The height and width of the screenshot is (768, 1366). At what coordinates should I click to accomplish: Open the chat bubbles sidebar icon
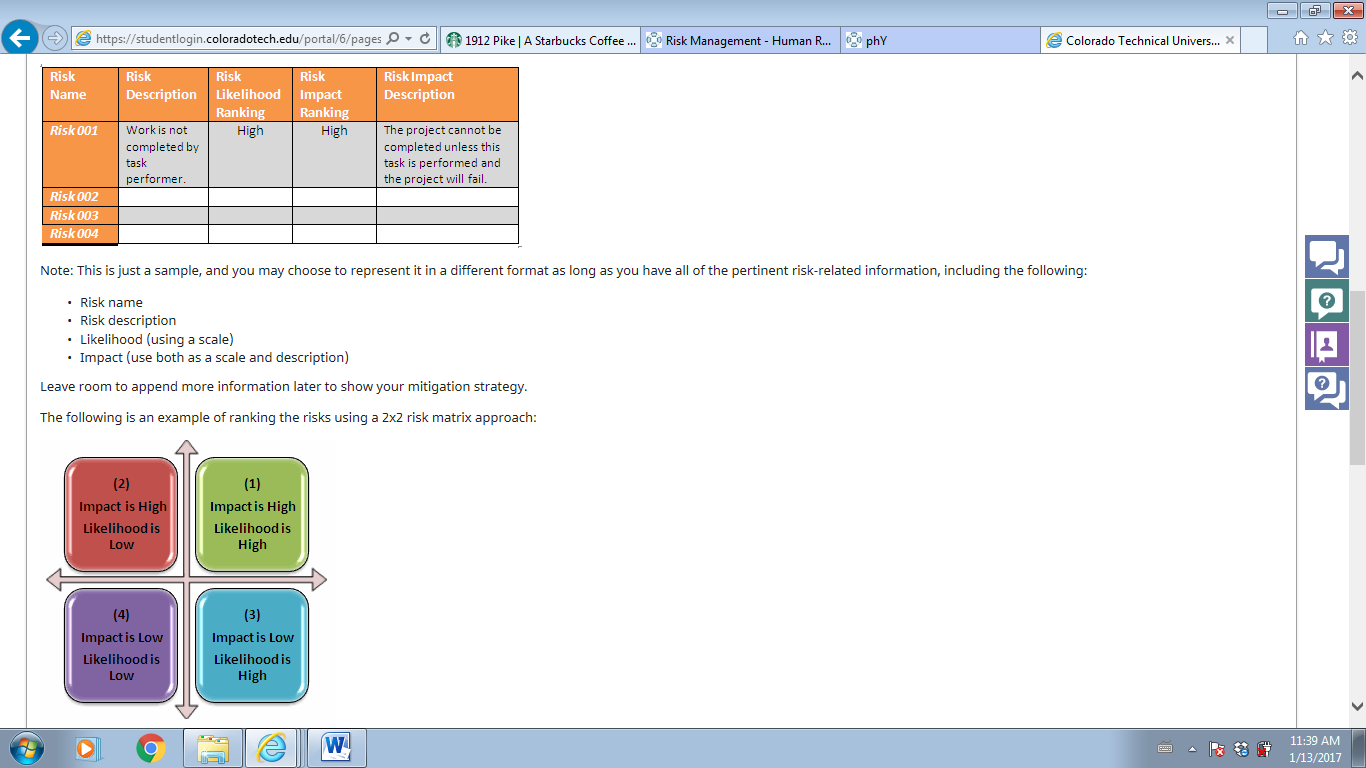click(x=1327, y=256)
